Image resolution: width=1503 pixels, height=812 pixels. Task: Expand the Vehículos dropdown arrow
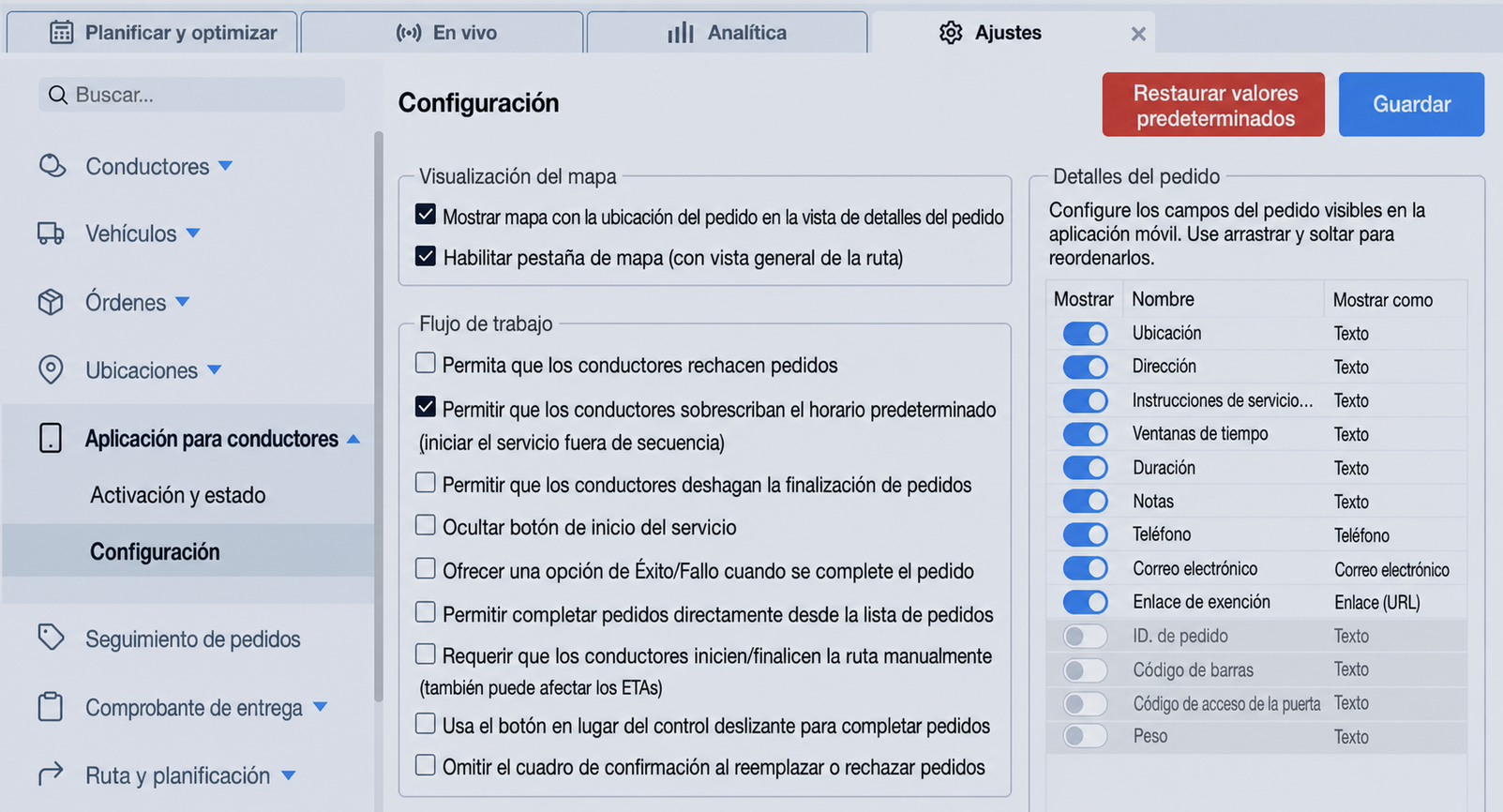point(193,233)
